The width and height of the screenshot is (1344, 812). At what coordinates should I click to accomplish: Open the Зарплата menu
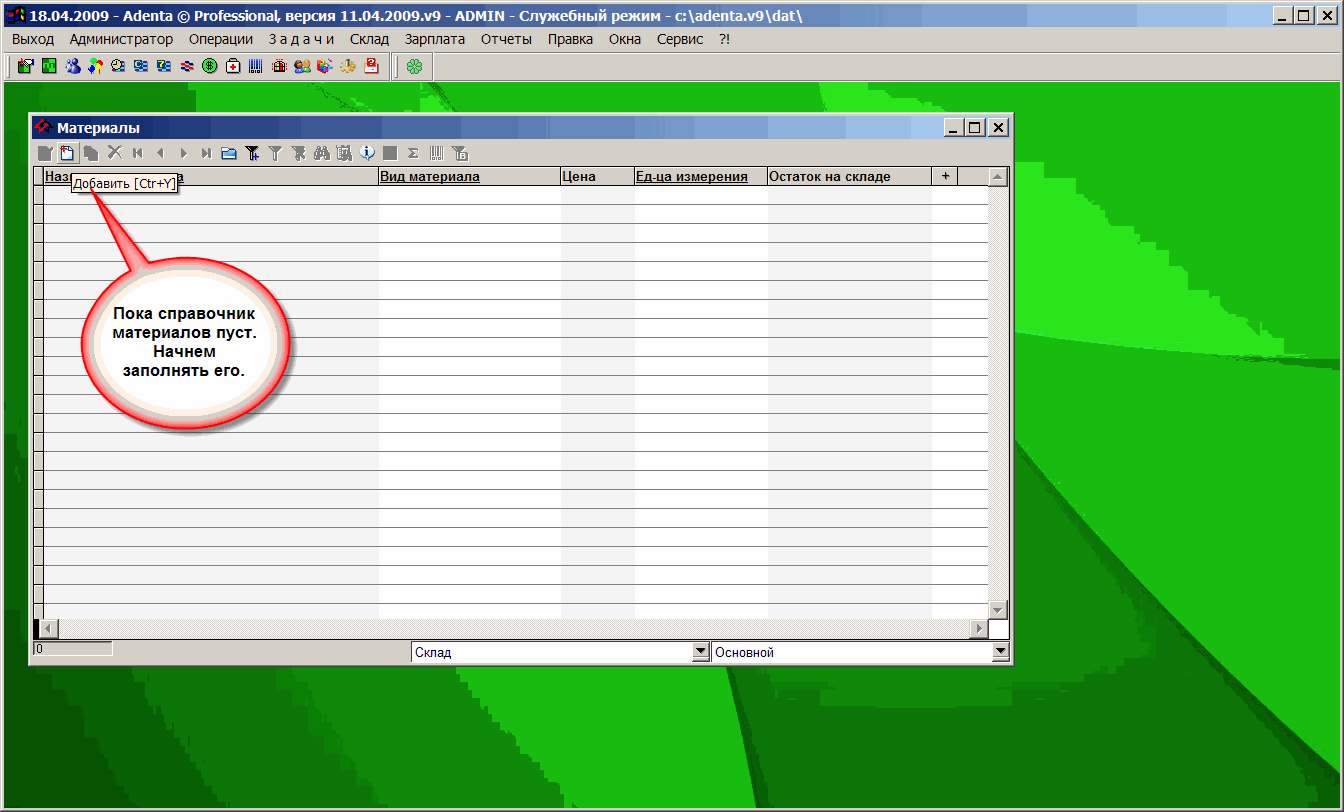click(x=434, y=39)
